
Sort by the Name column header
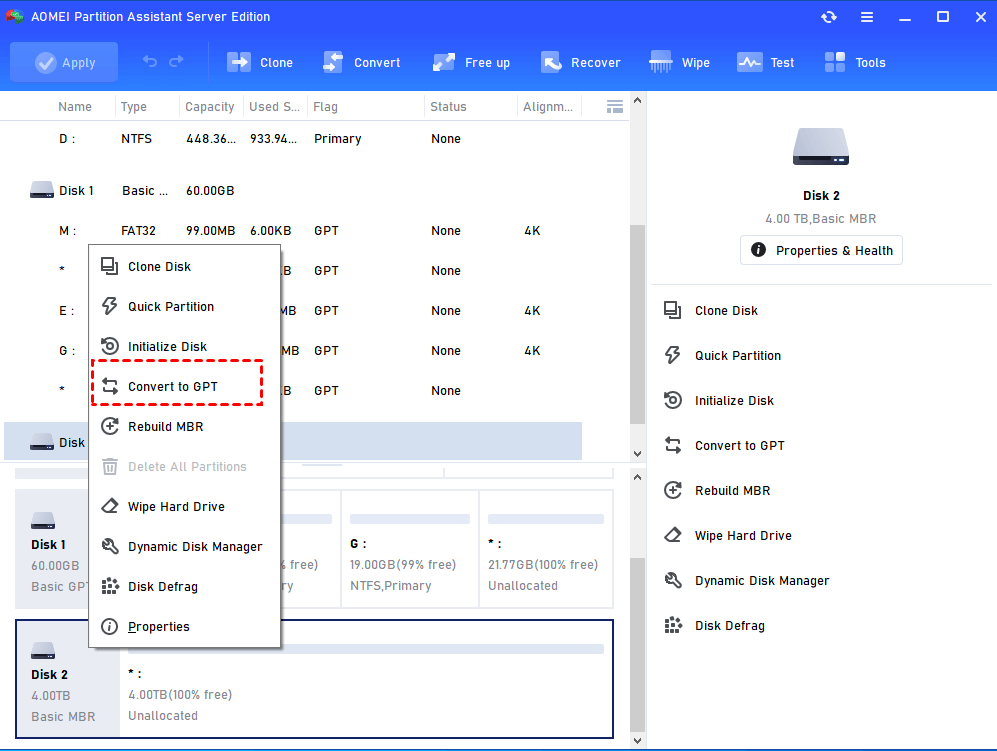coord(75,107)
